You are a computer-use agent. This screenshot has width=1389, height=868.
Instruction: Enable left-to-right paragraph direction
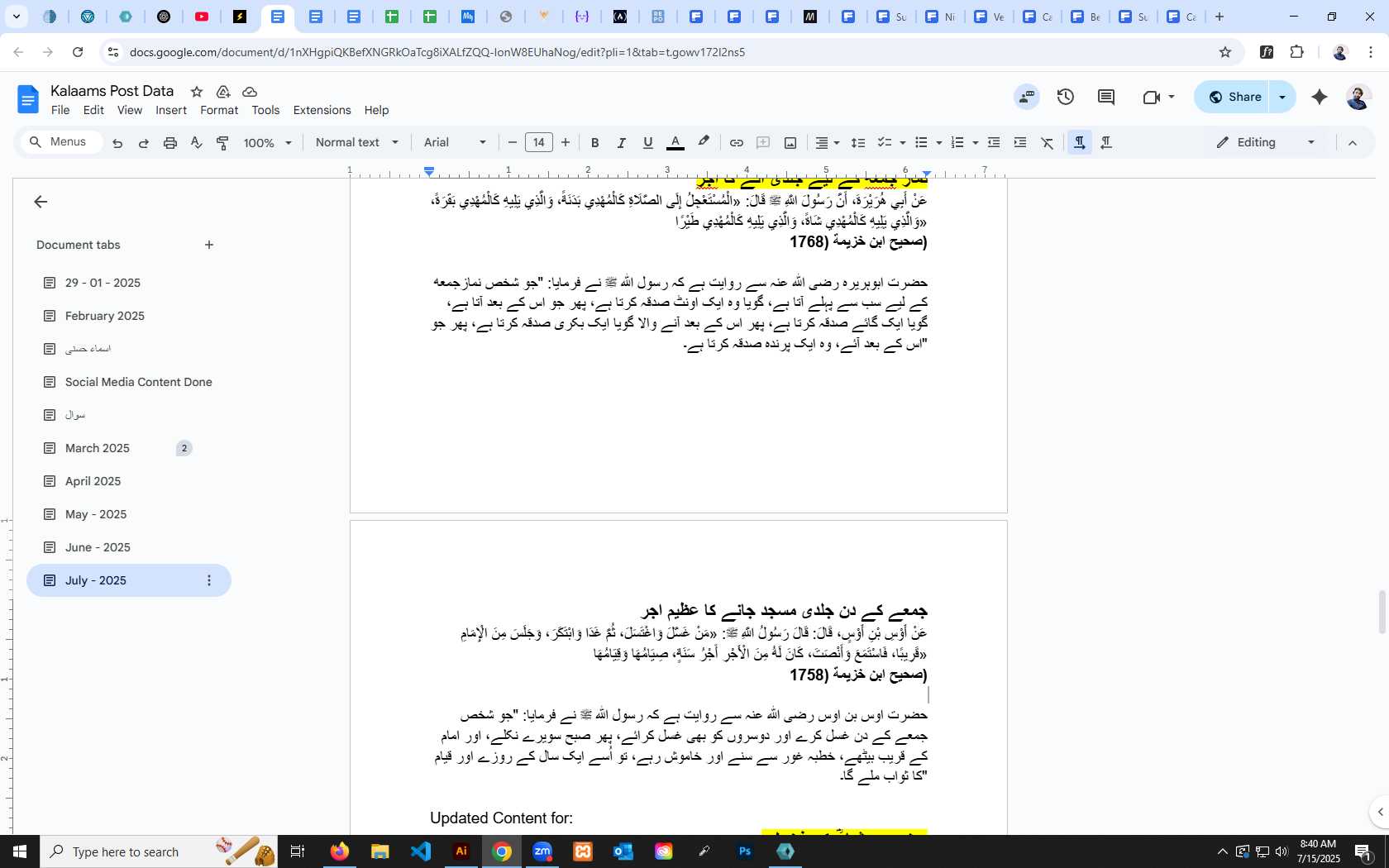tap(1080, 143)
